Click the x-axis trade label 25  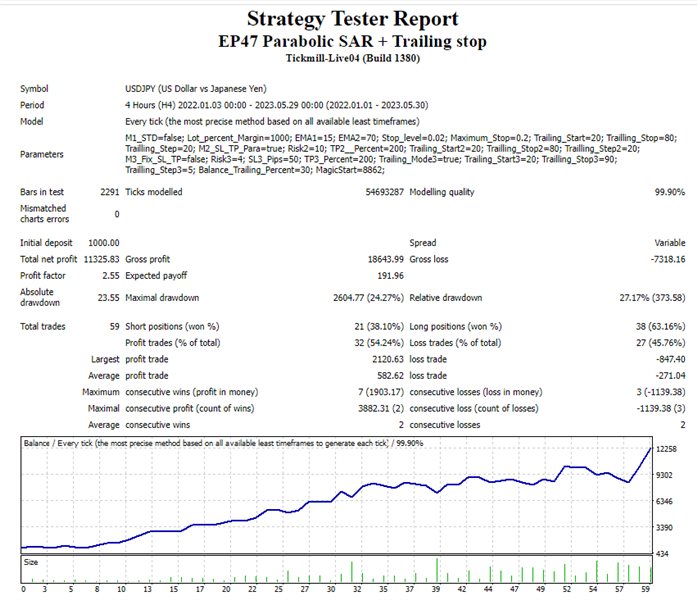[278, 589]
